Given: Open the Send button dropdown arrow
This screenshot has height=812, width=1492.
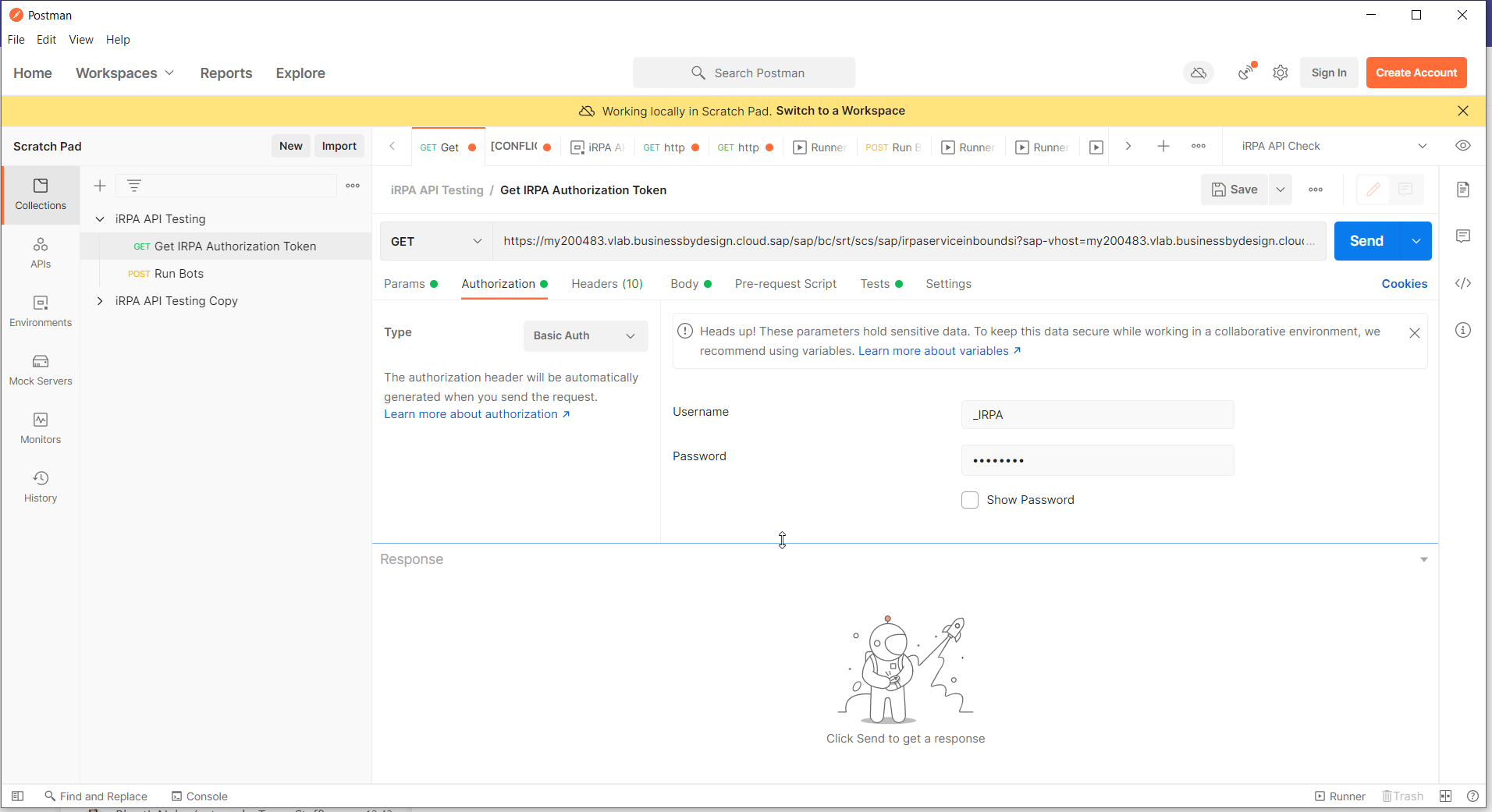Looking at the screenshot, I should pyautogui.click(x=1416, y=241).
